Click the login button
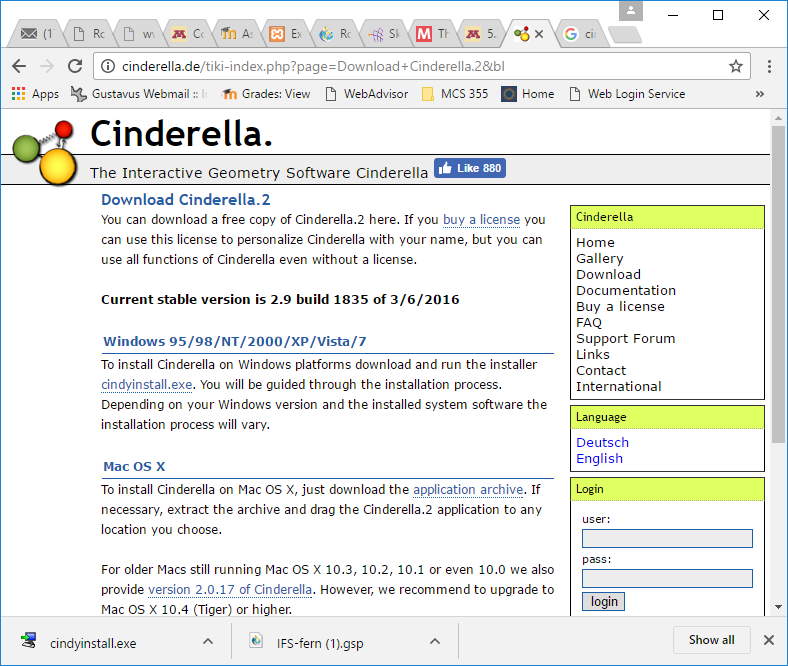The image size is (788, 666). (603, 602)
